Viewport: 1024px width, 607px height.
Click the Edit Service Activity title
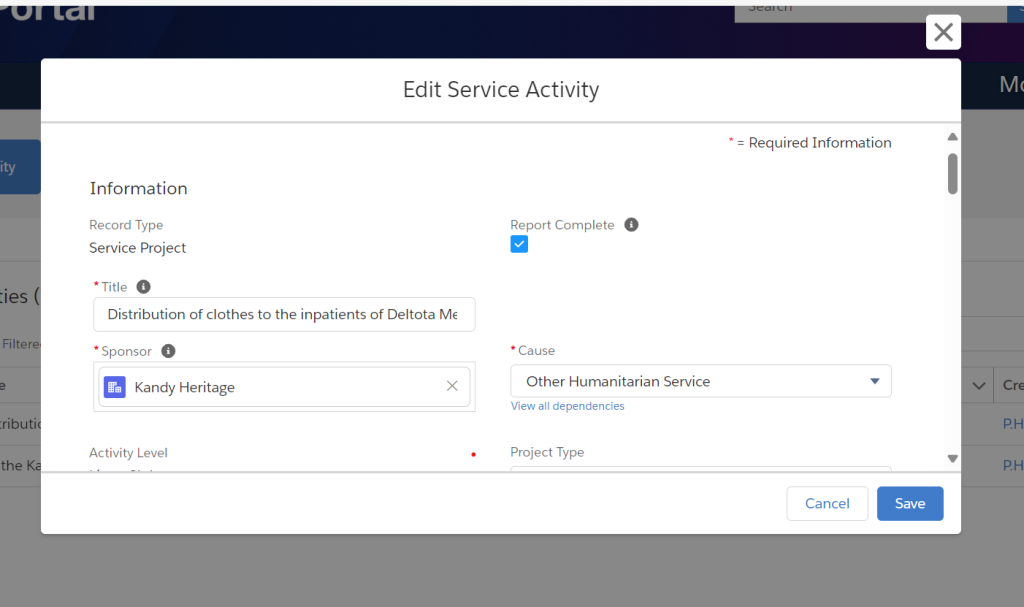tap(501, 90)
